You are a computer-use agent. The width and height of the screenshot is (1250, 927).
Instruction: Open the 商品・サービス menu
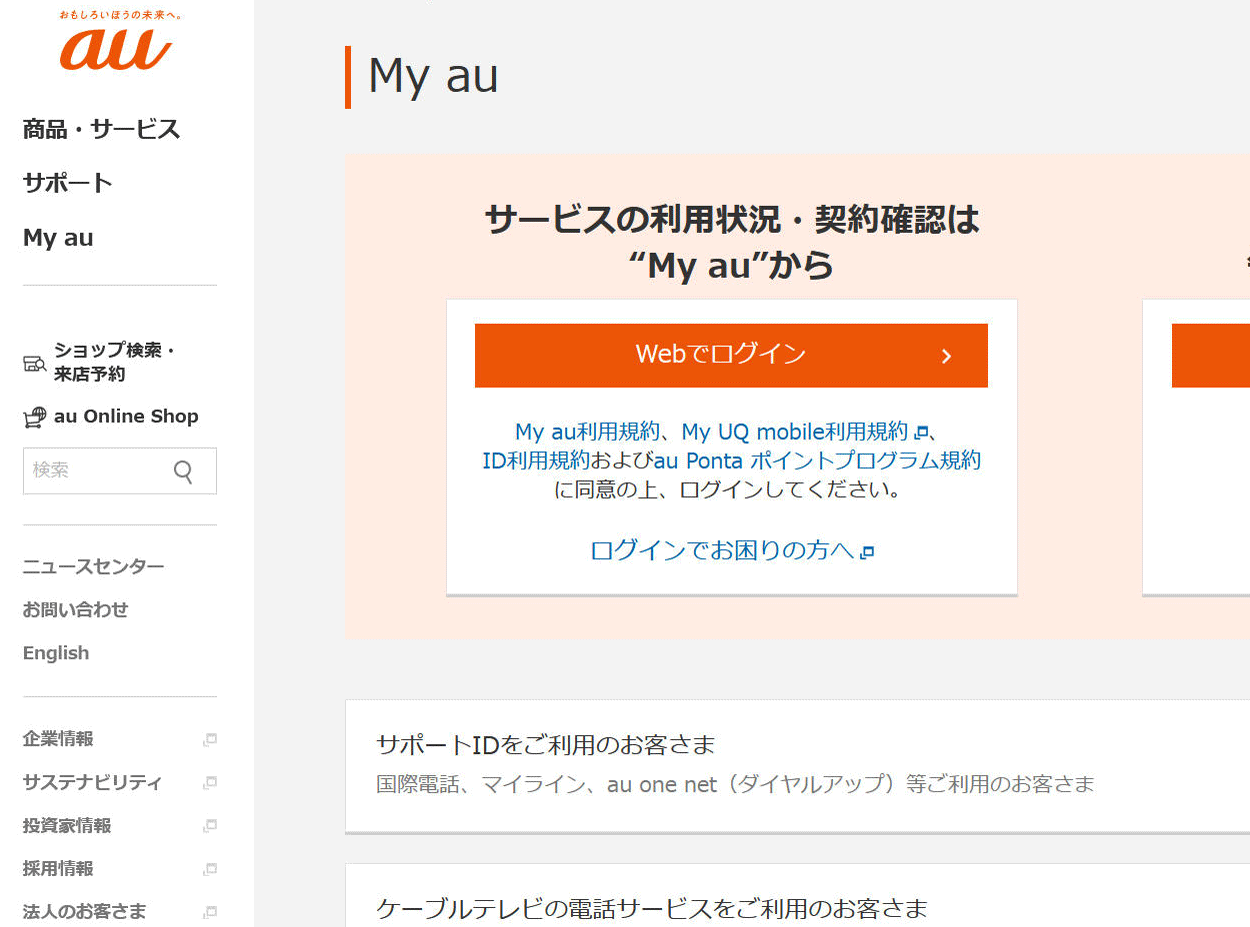point(101,129)
